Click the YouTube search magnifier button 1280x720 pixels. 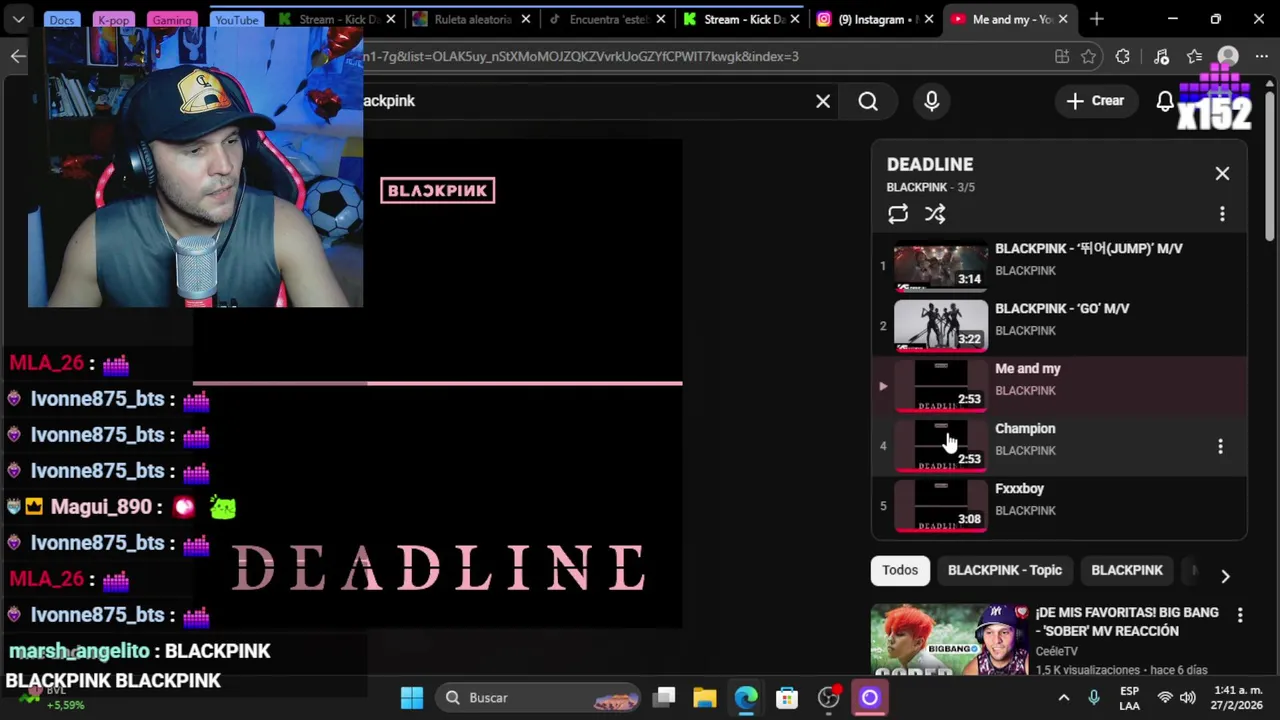(x=868, y=101)
